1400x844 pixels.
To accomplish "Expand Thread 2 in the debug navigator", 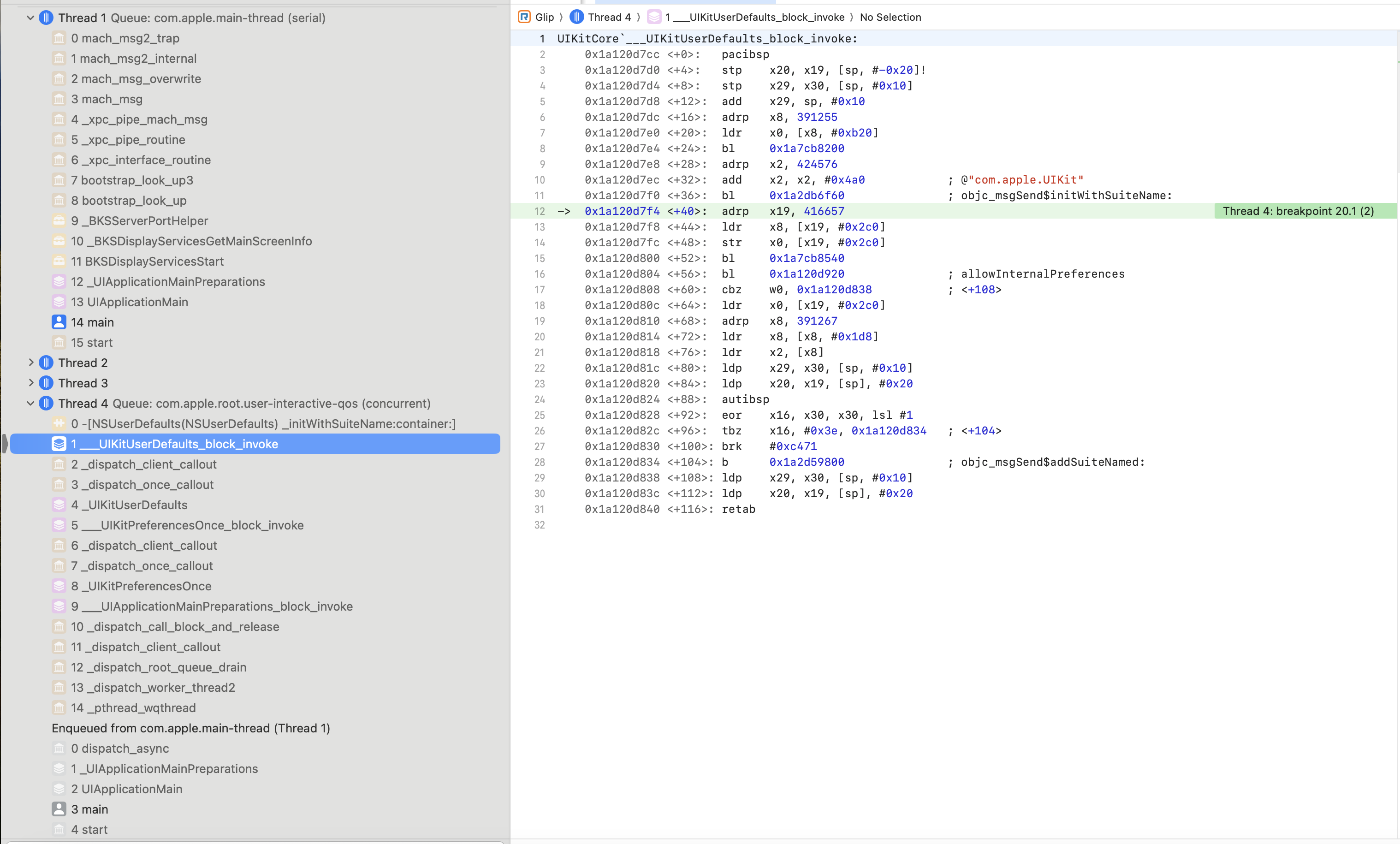I will click(x=31, y=363).
